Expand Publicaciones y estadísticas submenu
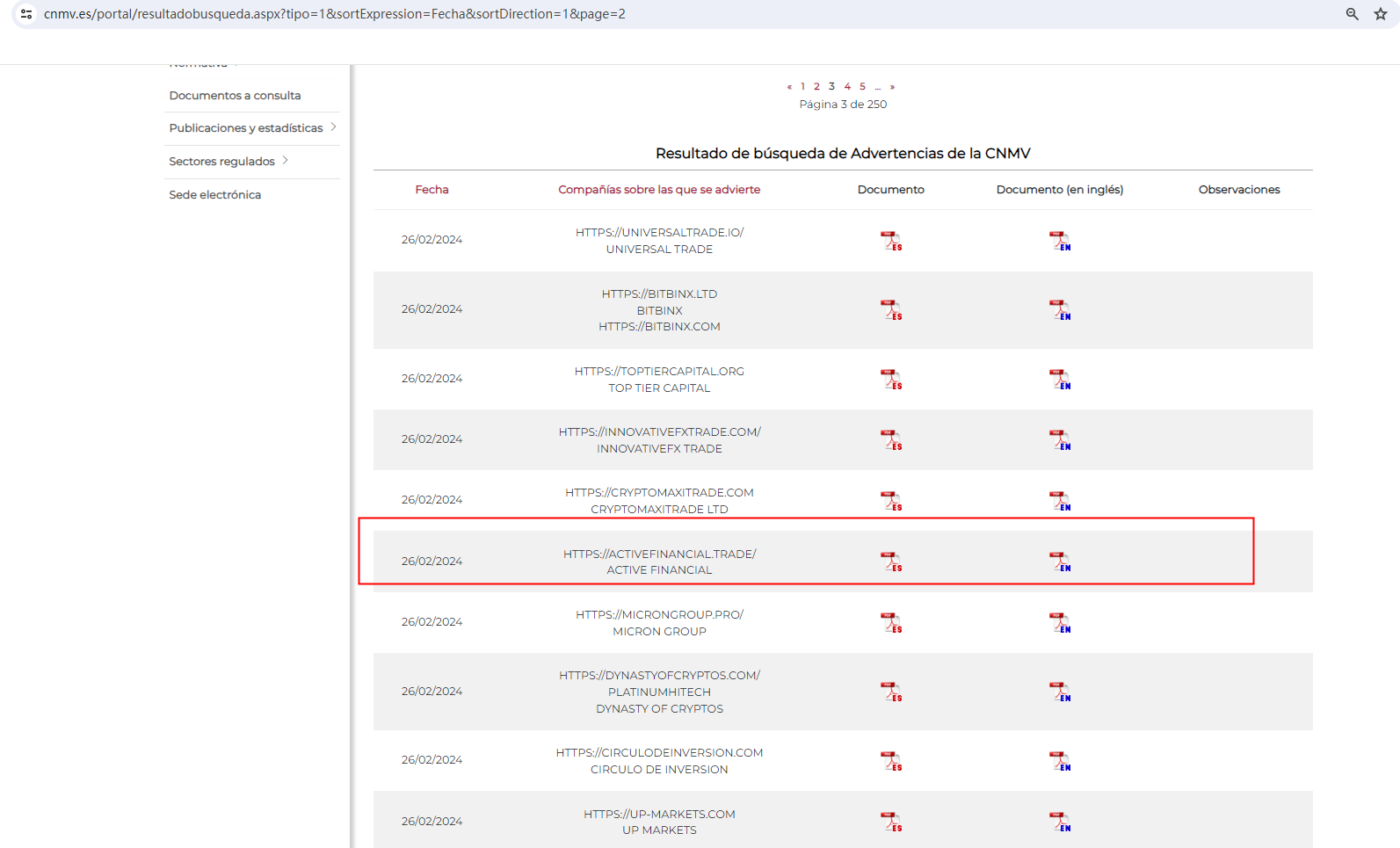 [333, 127]
